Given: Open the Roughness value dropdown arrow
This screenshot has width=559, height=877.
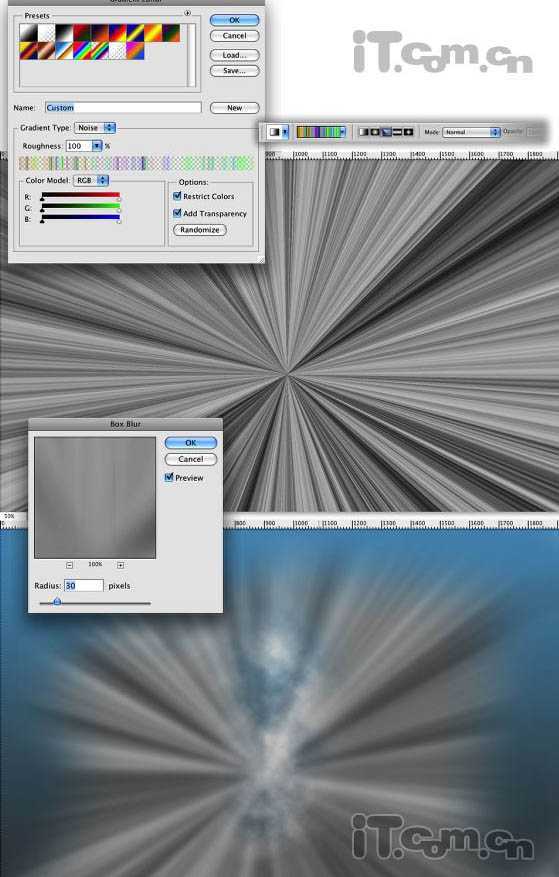Looking at the screenshot, I should (97, 146).
